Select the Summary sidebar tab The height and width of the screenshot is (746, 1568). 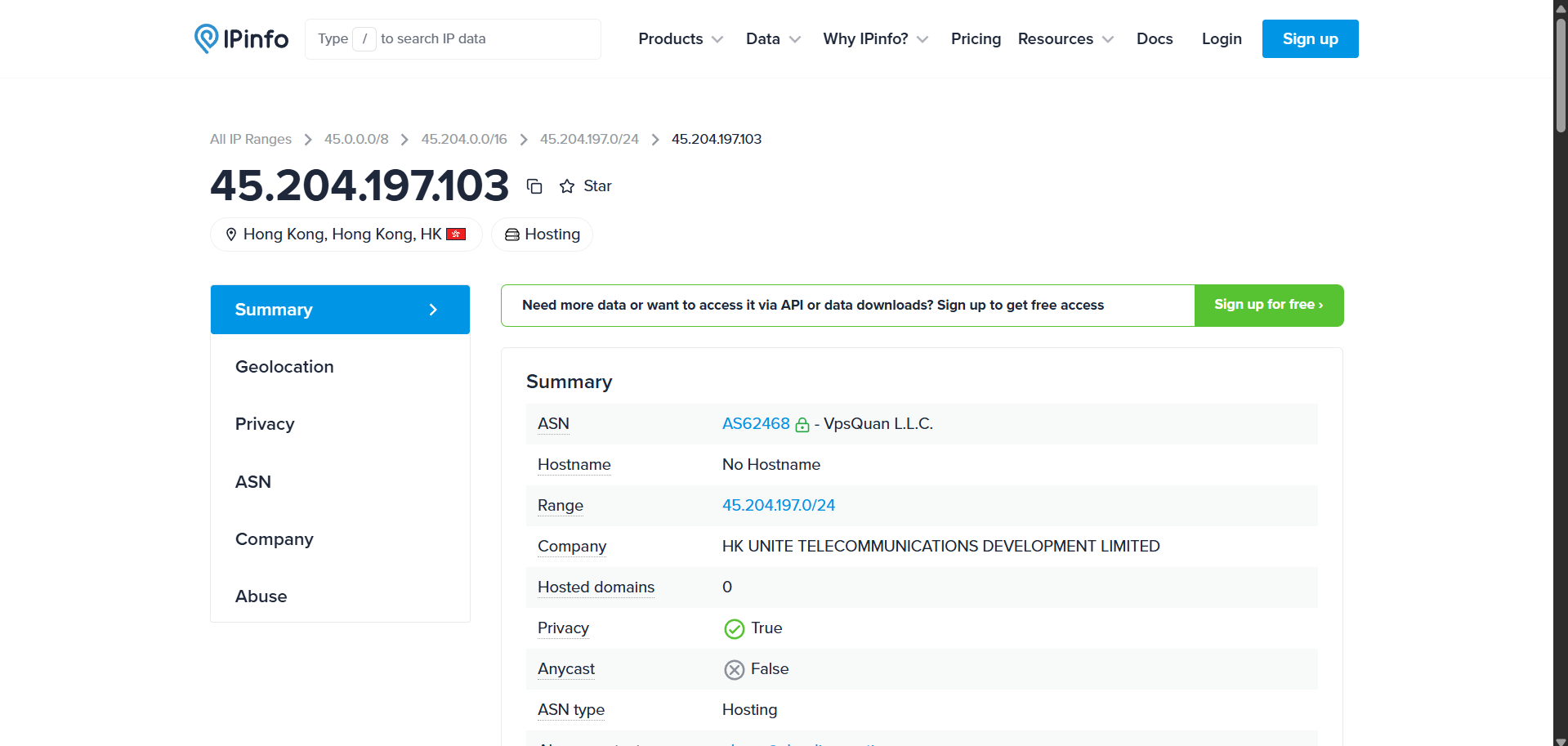pyautogui.click(x=340, y=310)
